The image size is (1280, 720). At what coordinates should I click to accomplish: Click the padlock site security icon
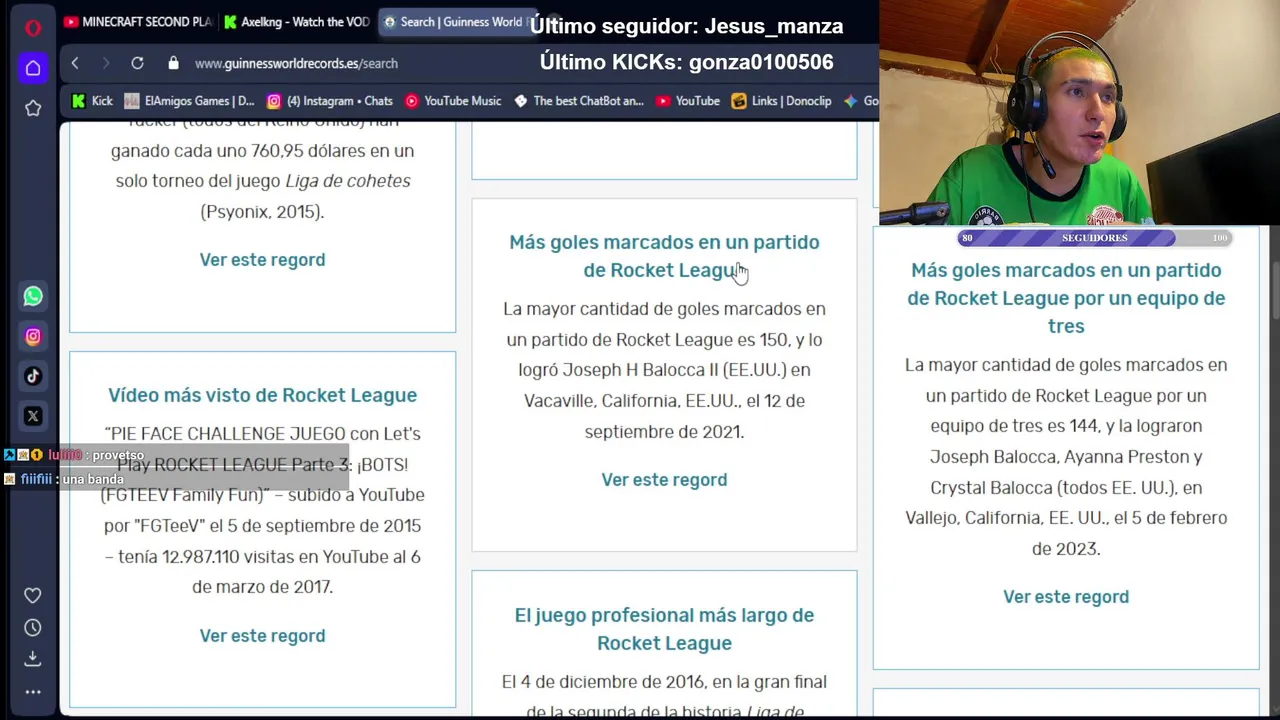pos(174,63)
